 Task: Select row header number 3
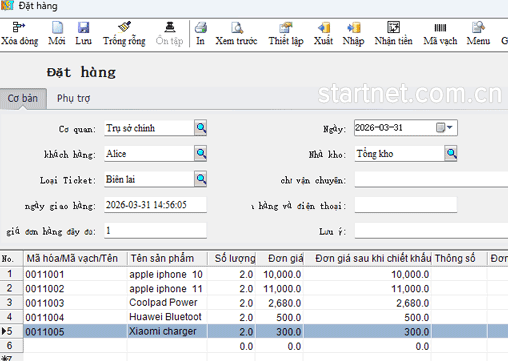[12, 303]
